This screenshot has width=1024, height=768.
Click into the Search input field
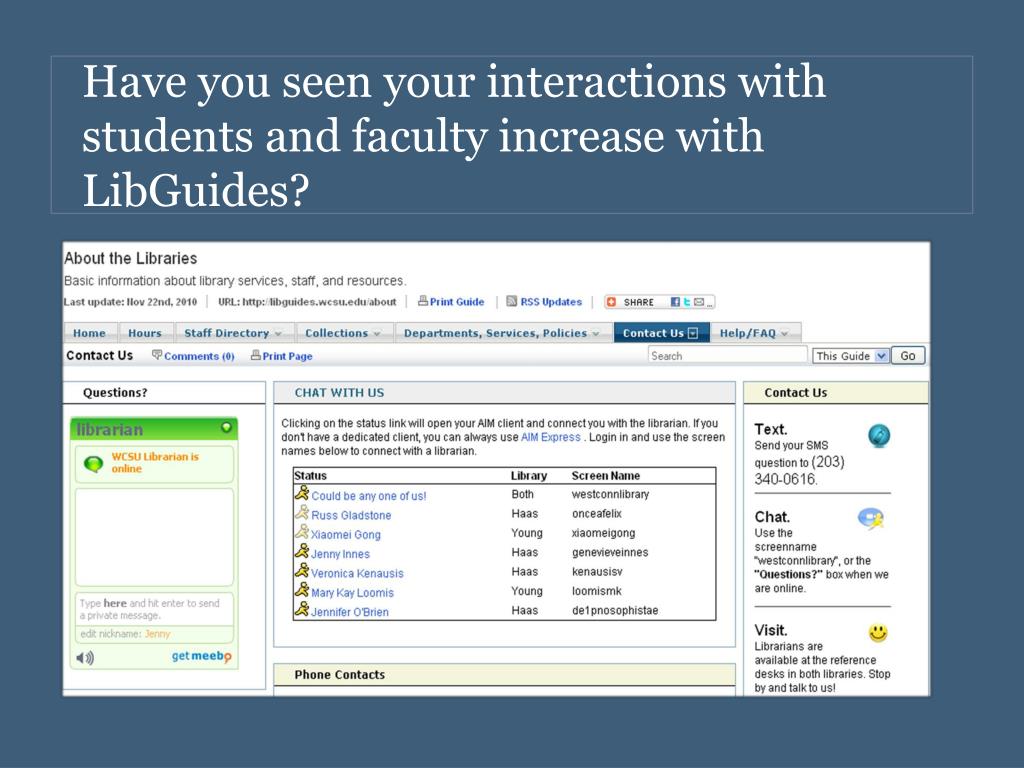pos(728,355)
